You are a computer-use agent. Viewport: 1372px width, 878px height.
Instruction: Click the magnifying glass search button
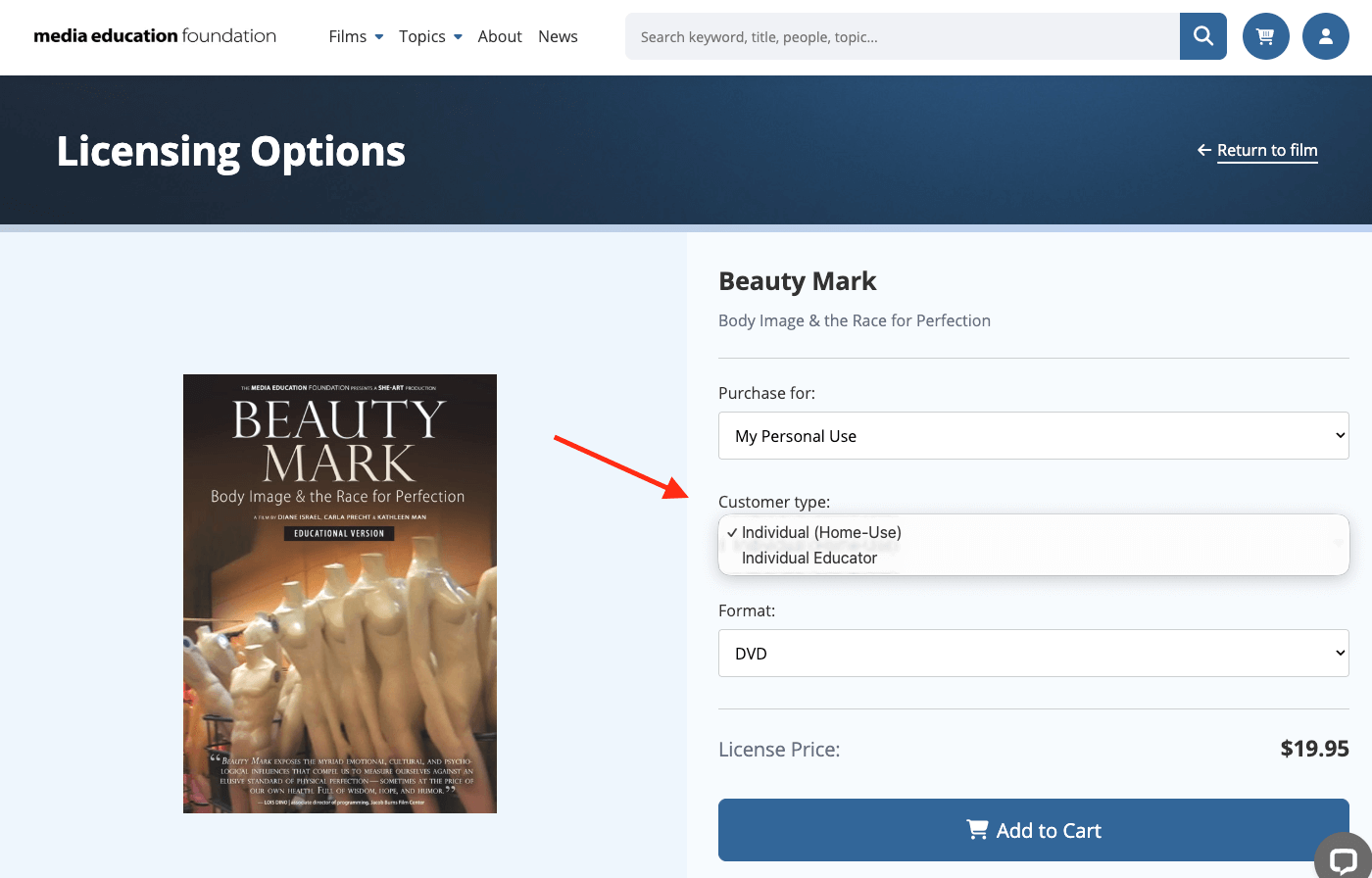(1202, 36)
